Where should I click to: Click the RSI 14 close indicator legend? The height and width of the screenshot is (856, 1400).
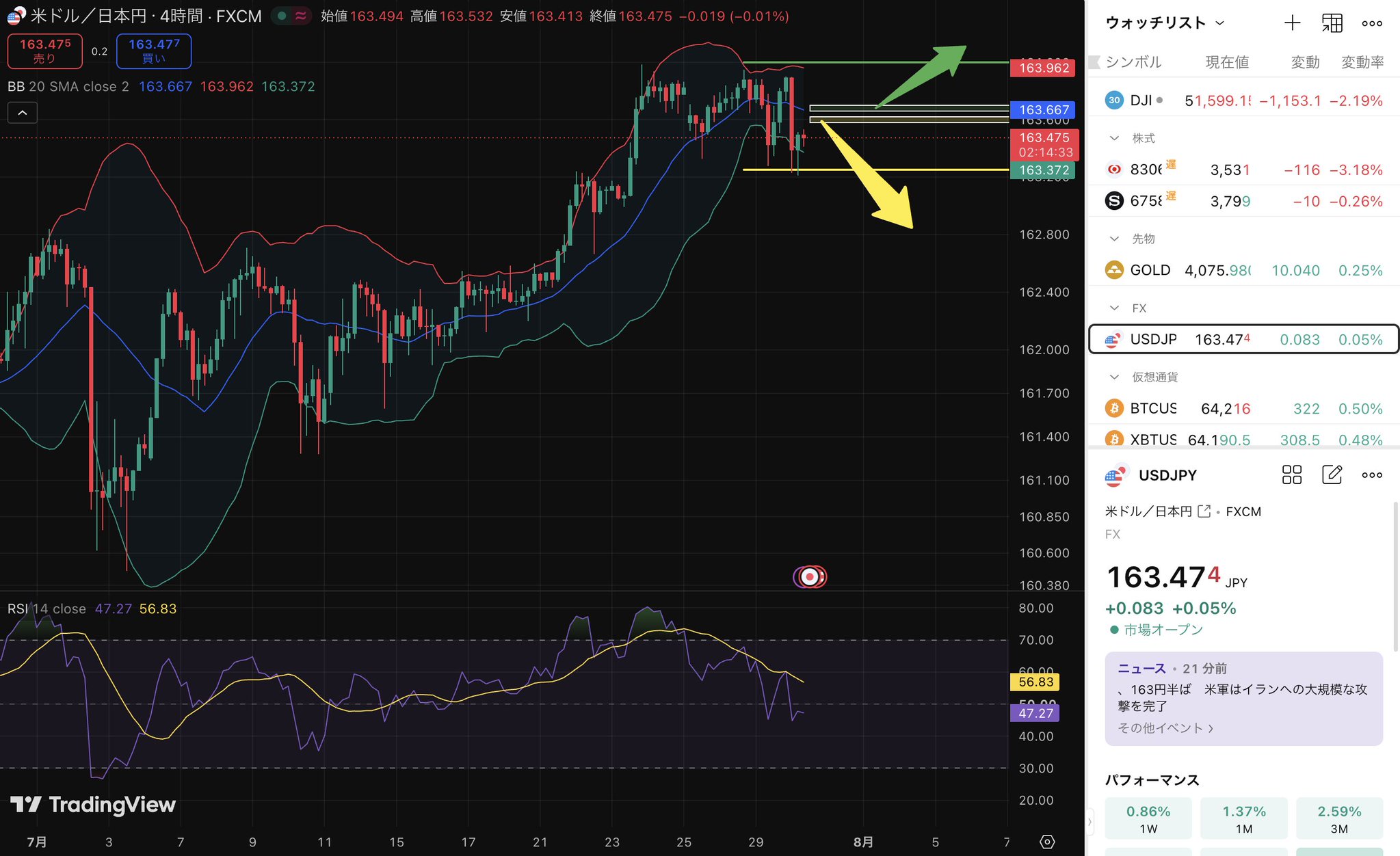click(47, 608)
